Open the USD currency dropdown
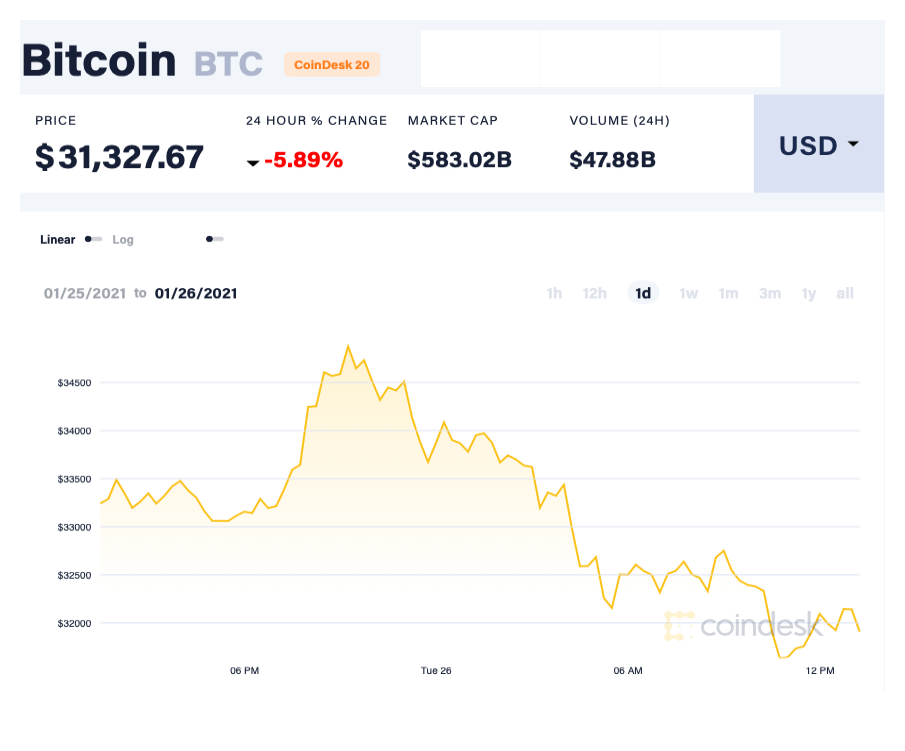The image size is (905, 751). [x=818, y=145]
